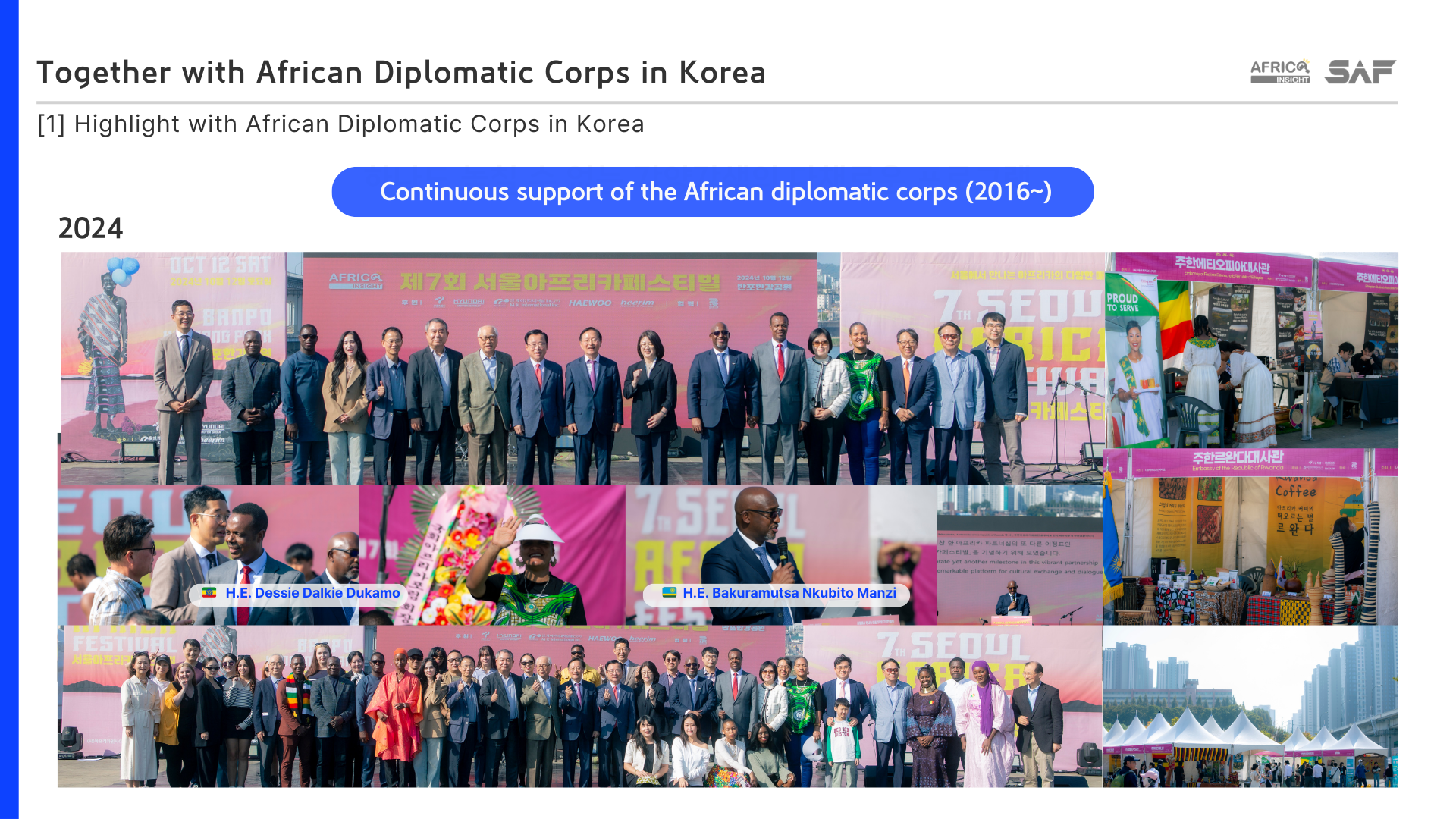Click the Ethiopia flag icon
Viewport: 1456px width, 819px height.
point(209,592)
